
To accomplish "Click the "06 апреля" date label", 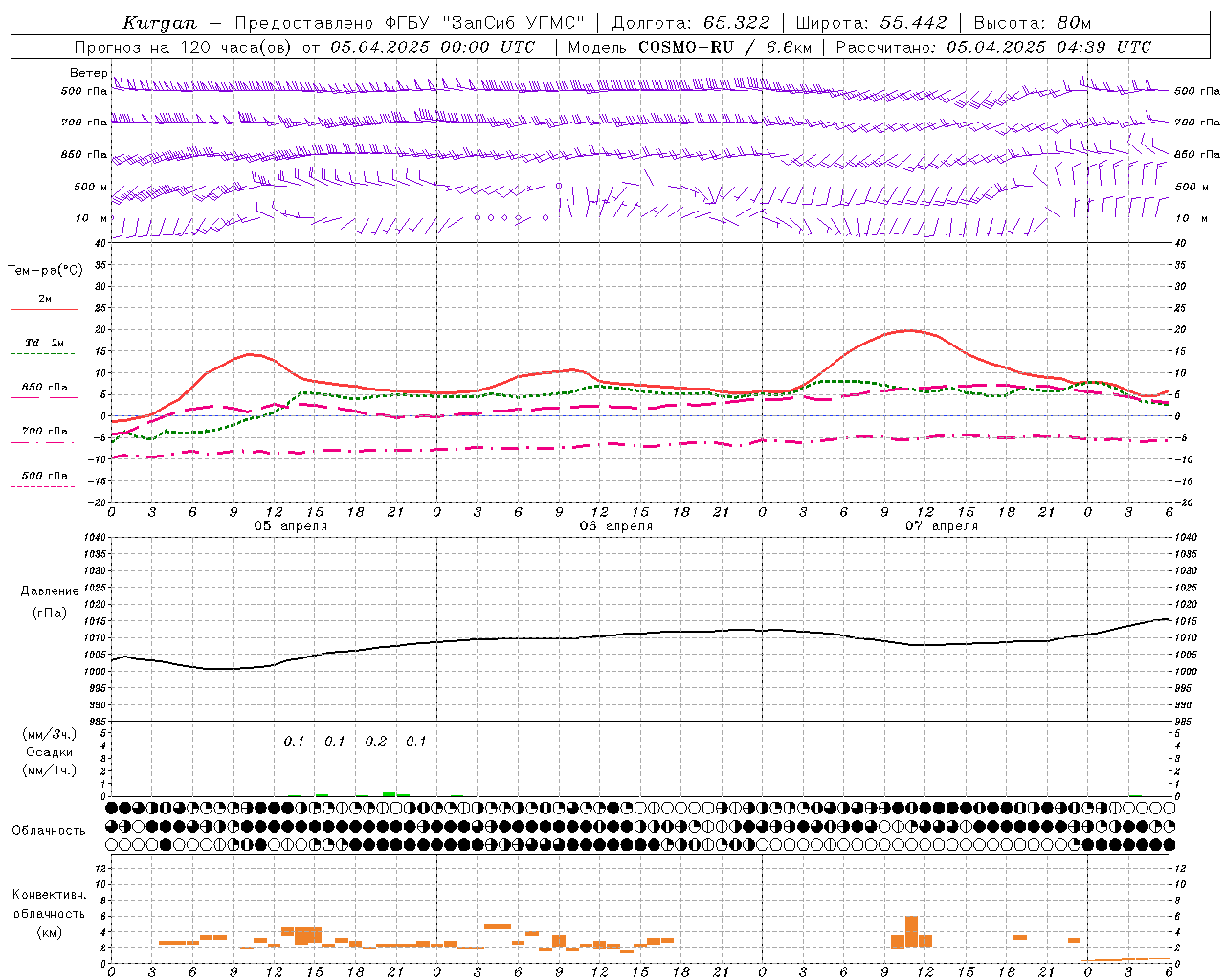I will (615, 526).
